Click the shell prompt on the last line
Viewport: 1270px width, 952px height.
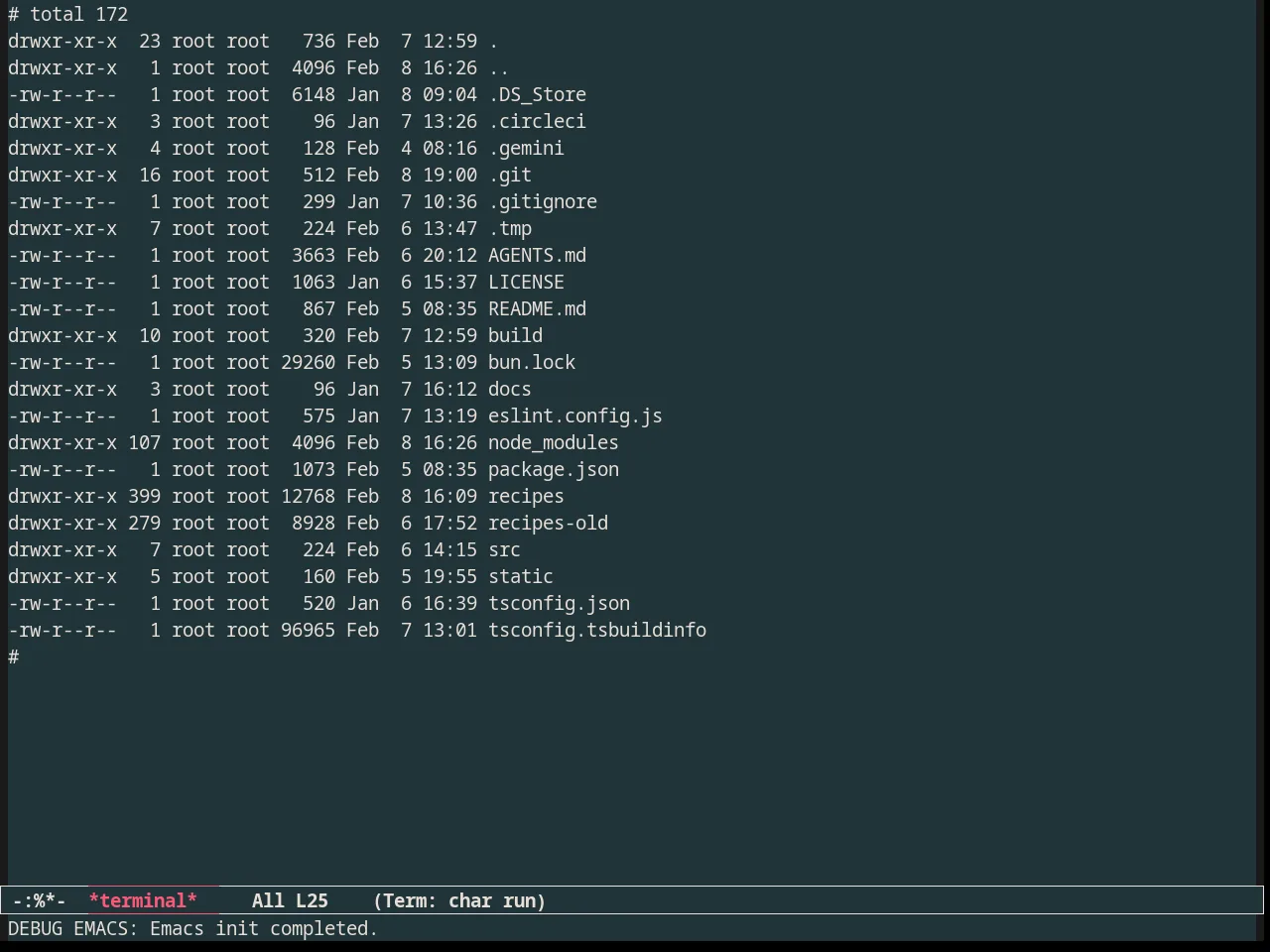(x=14, y=656)
